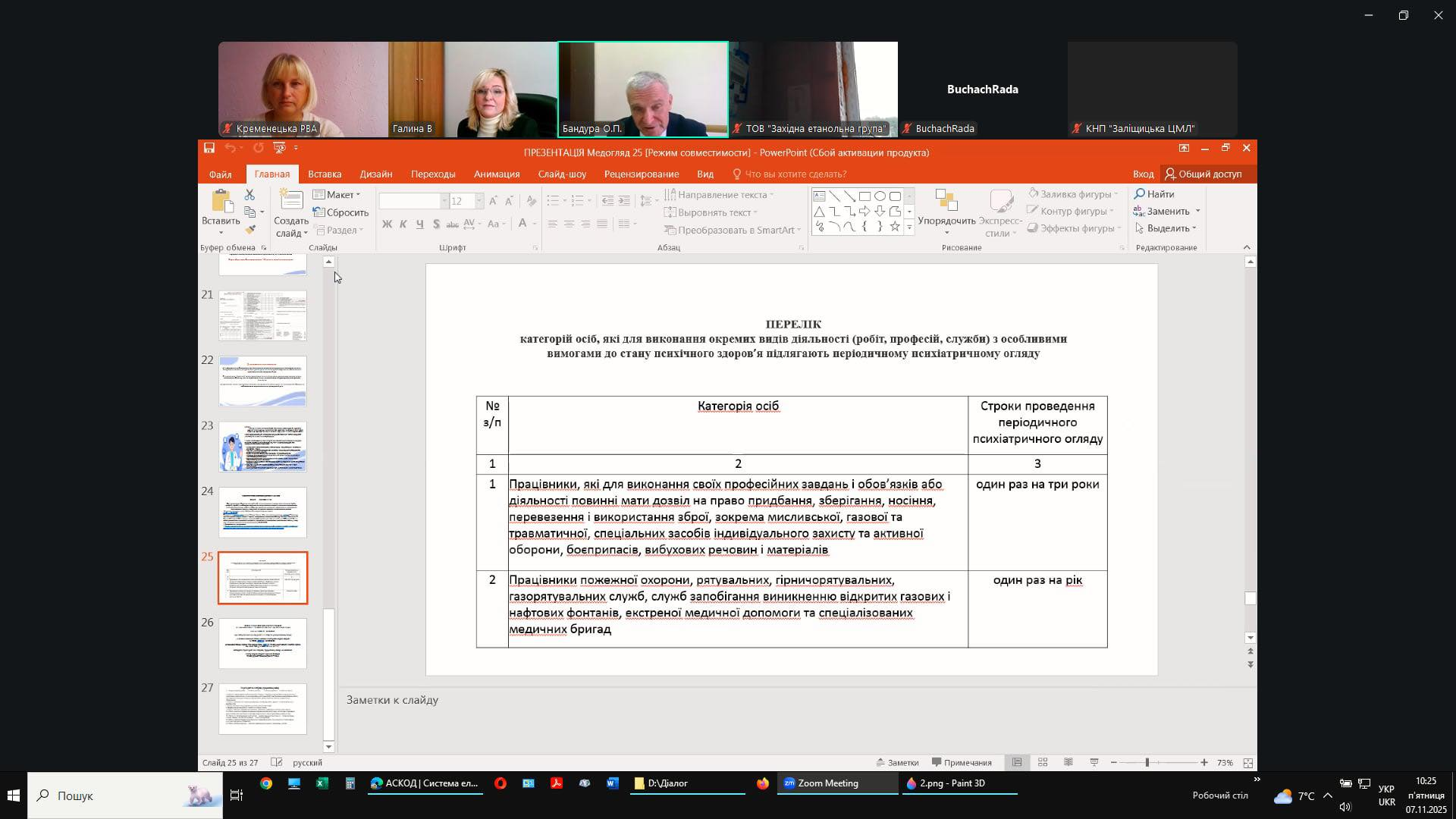The width and height of the screenshot is (1456, 819).
Task: Open Excel from the Windows taskbar
Action: (322, 783)
